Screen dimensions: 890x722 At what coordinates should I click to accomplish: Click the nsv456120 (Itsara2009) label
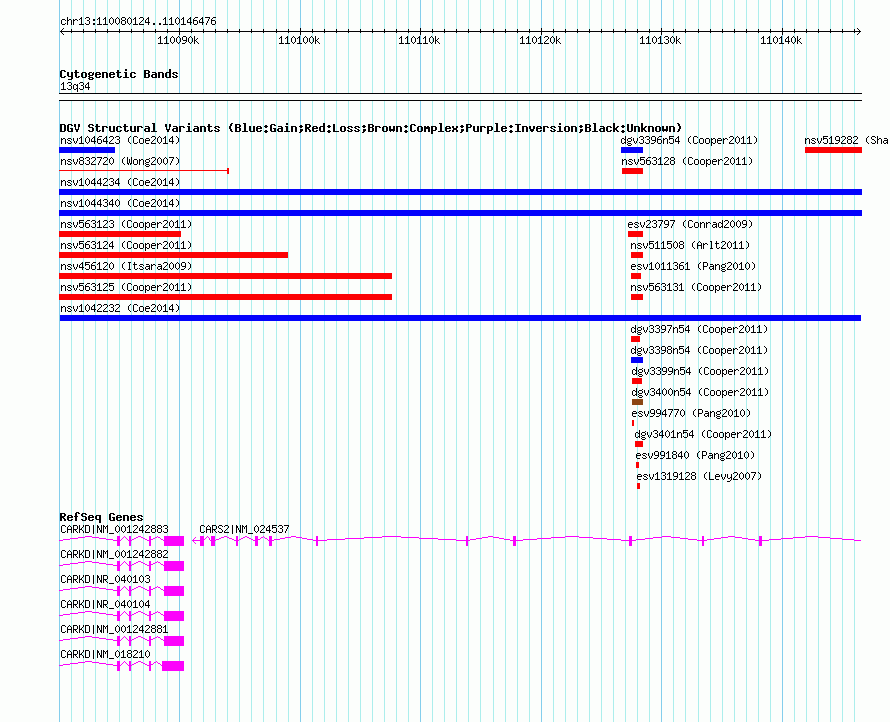(x=126, y=266)
